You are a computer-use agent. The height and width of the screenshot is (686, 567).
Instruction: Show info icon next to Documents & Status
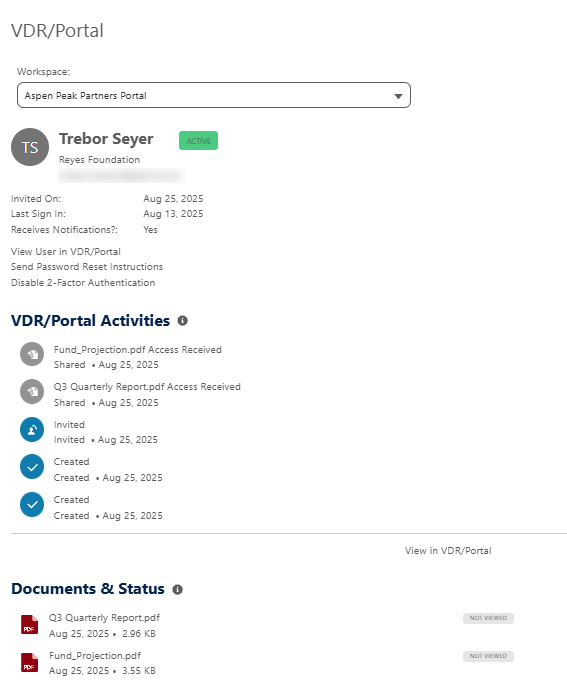click(177, 589)
